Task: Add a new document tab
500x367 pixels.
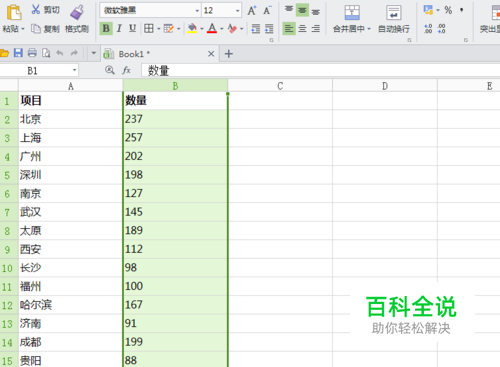Action: click(229, 54)
